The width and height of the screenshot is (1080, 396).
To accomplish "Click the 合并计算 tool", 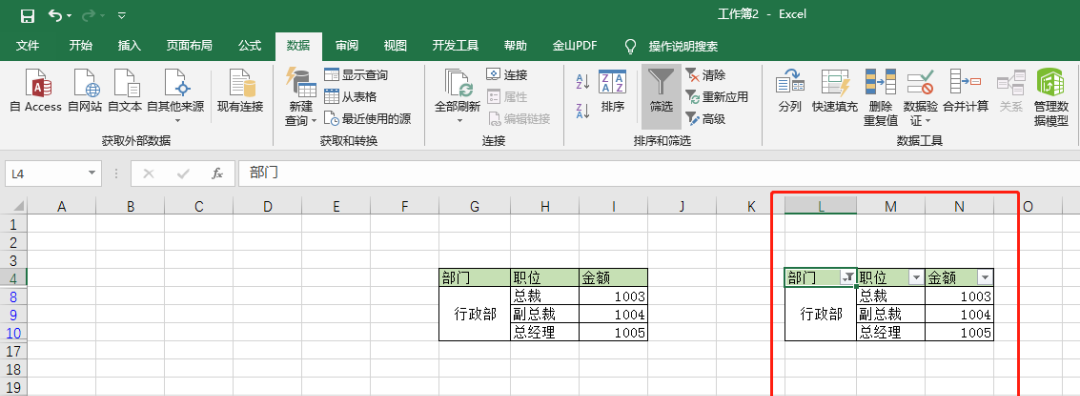I will click(x=965, y=91).
